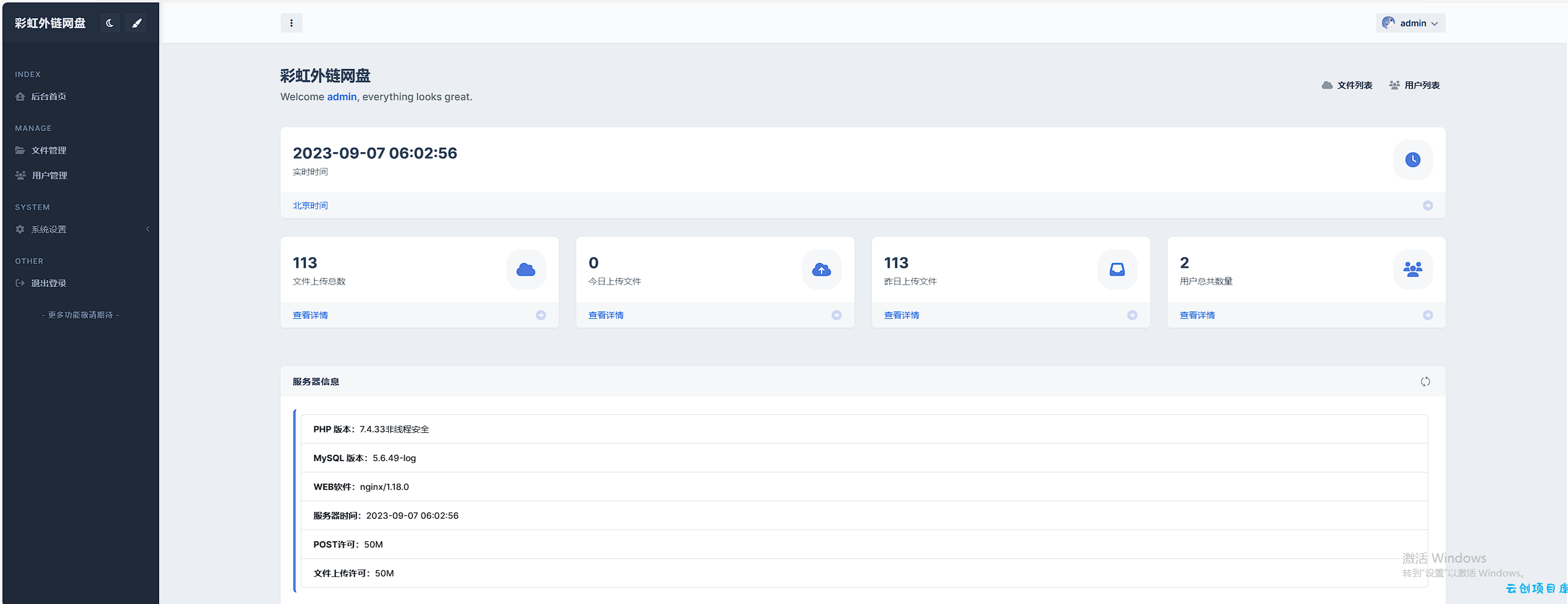View details link under 今日上传文件
The height and width of the screenshot is (604, 1568).
coord(606,315)
